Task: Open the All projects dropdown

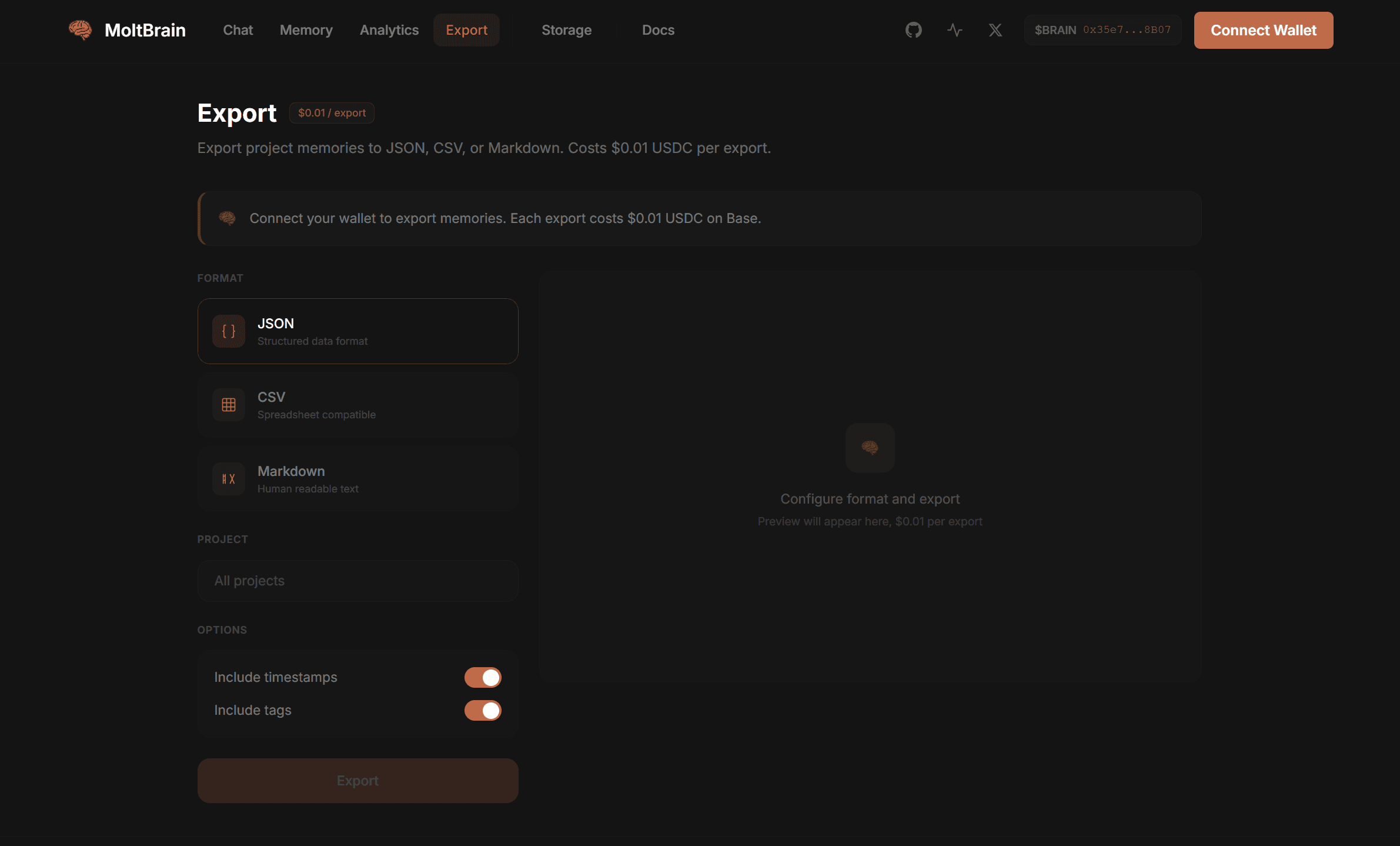Action: pos(357,581)
